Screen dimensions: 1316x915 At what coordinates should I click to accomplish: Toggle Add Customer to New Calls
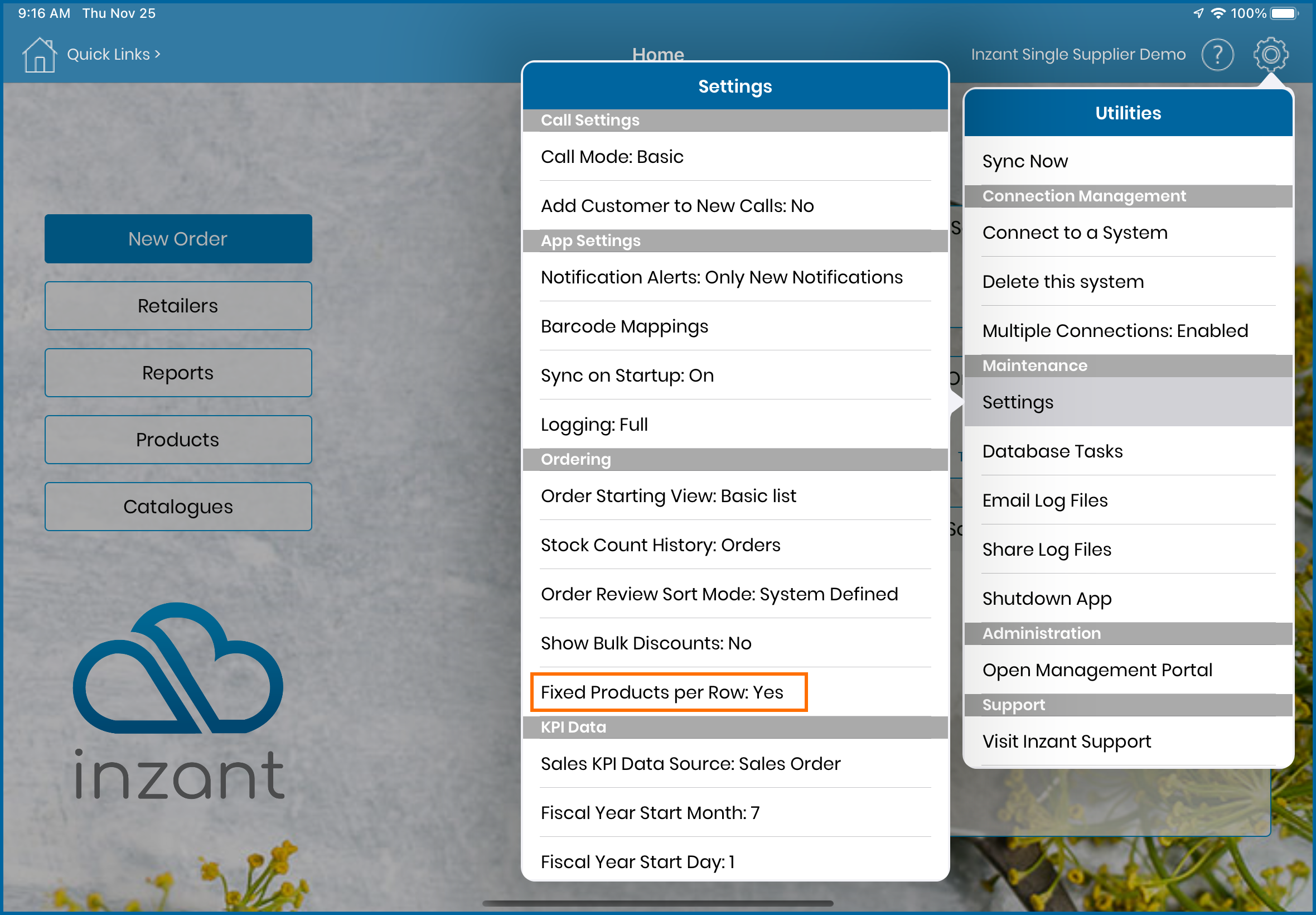click(735, 206)
